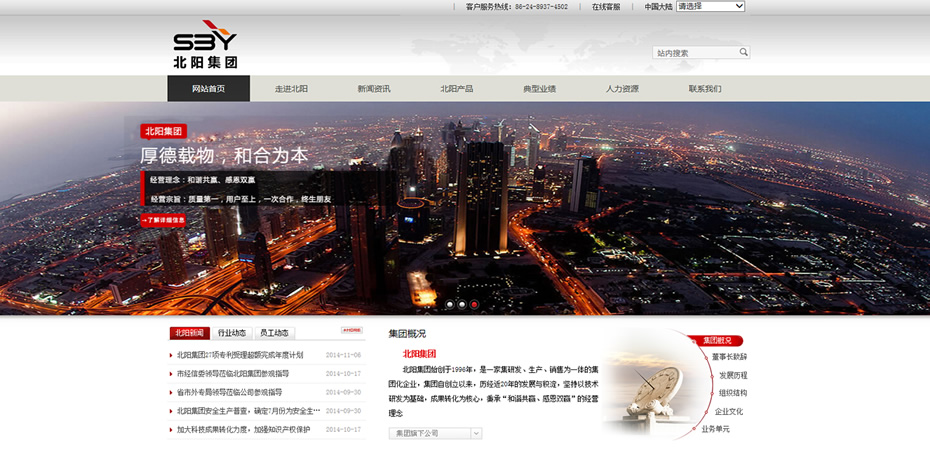Click the 站内搜索 search input field
Image resolution: width=930 pixels, height=450 pixels.
[x=695, y=53]
